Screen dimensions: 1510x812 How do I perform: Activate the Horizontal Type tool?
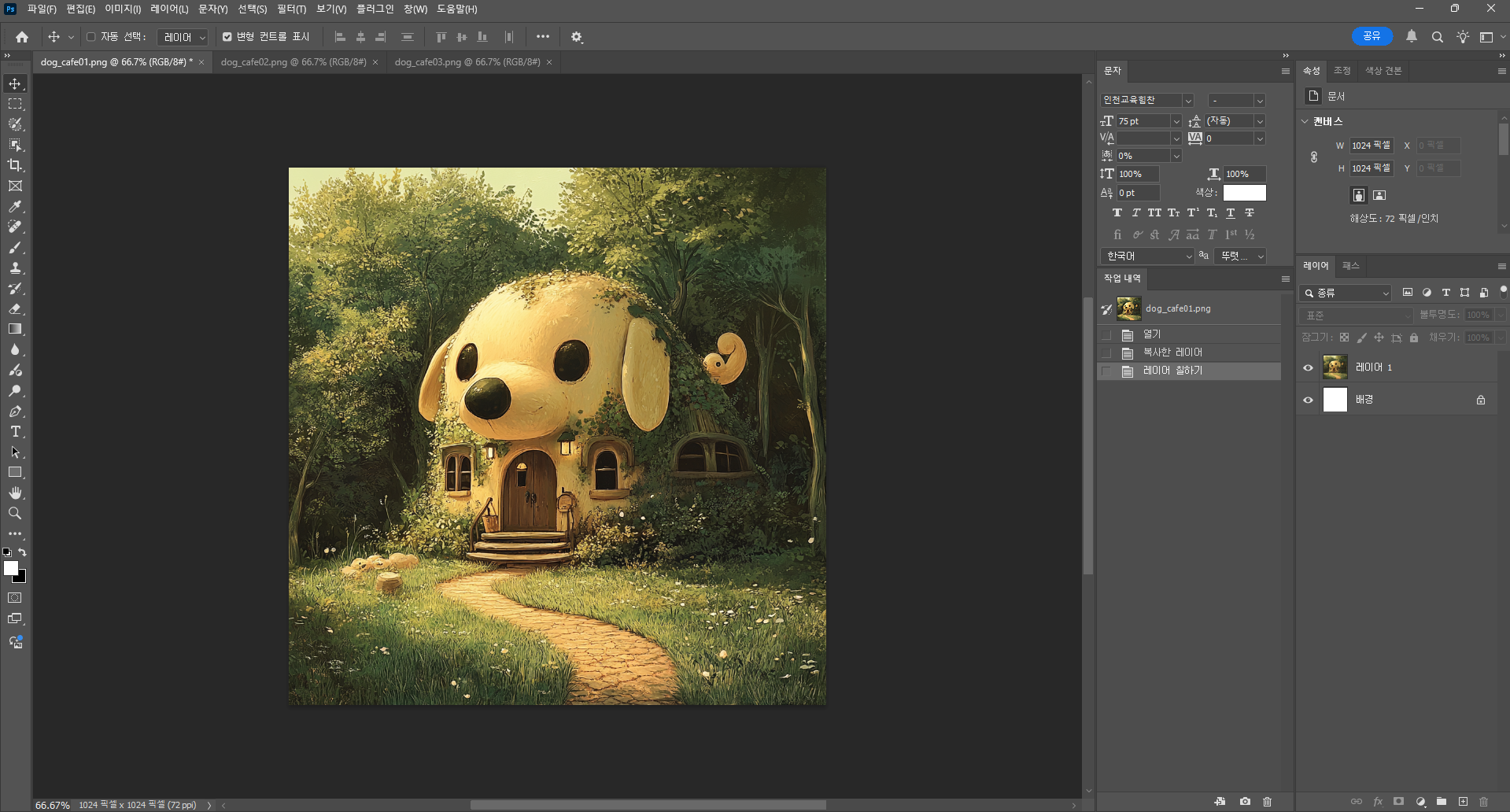click(x=15, y=431)
